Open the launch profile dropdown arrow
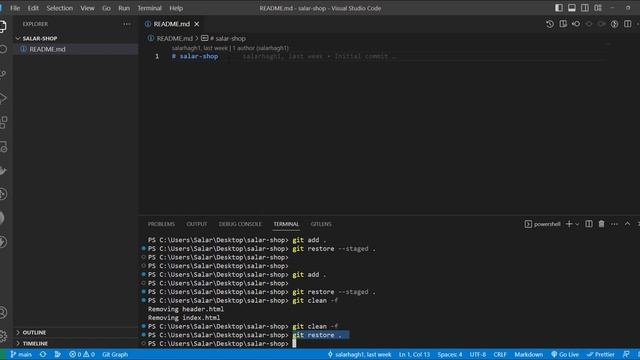The image size is (640, 360). click(577, 224)
